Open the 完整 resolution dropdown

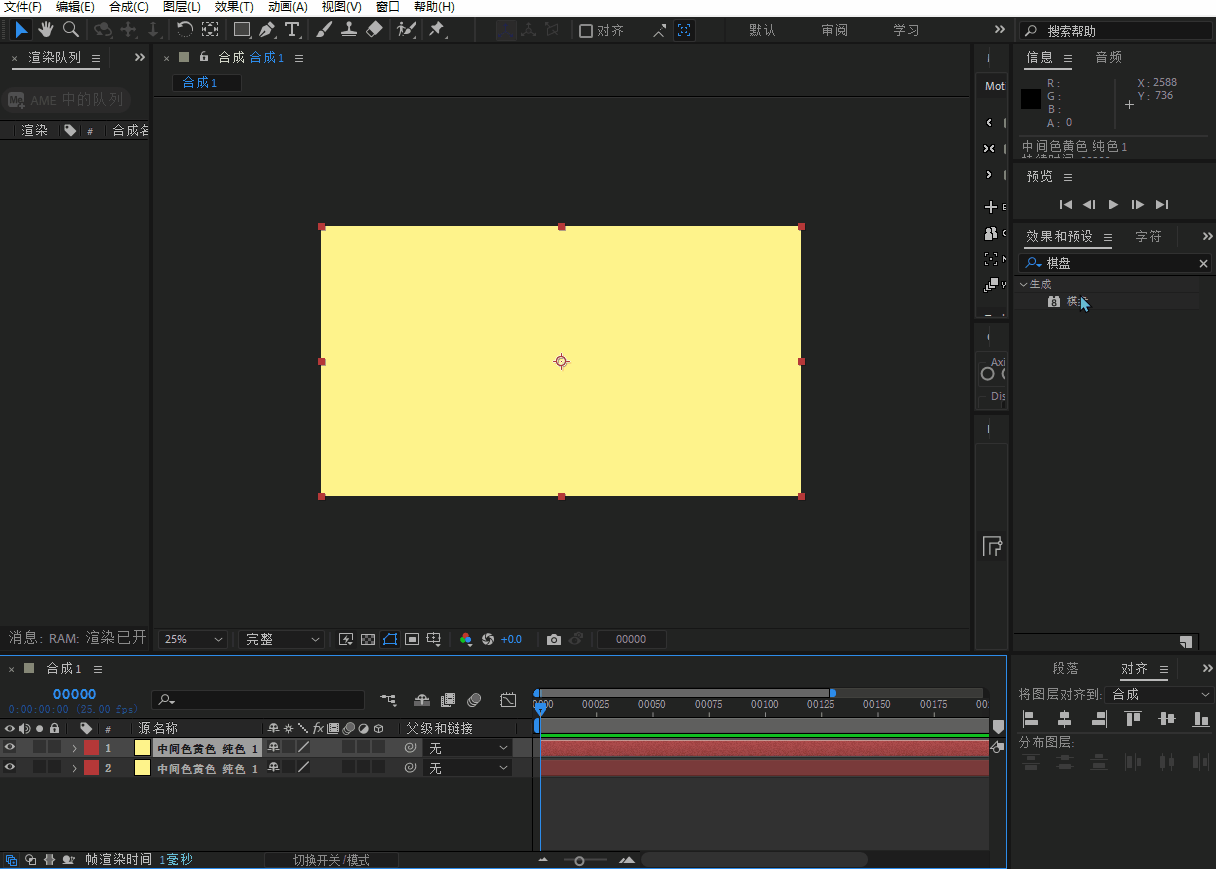(282, 639)
